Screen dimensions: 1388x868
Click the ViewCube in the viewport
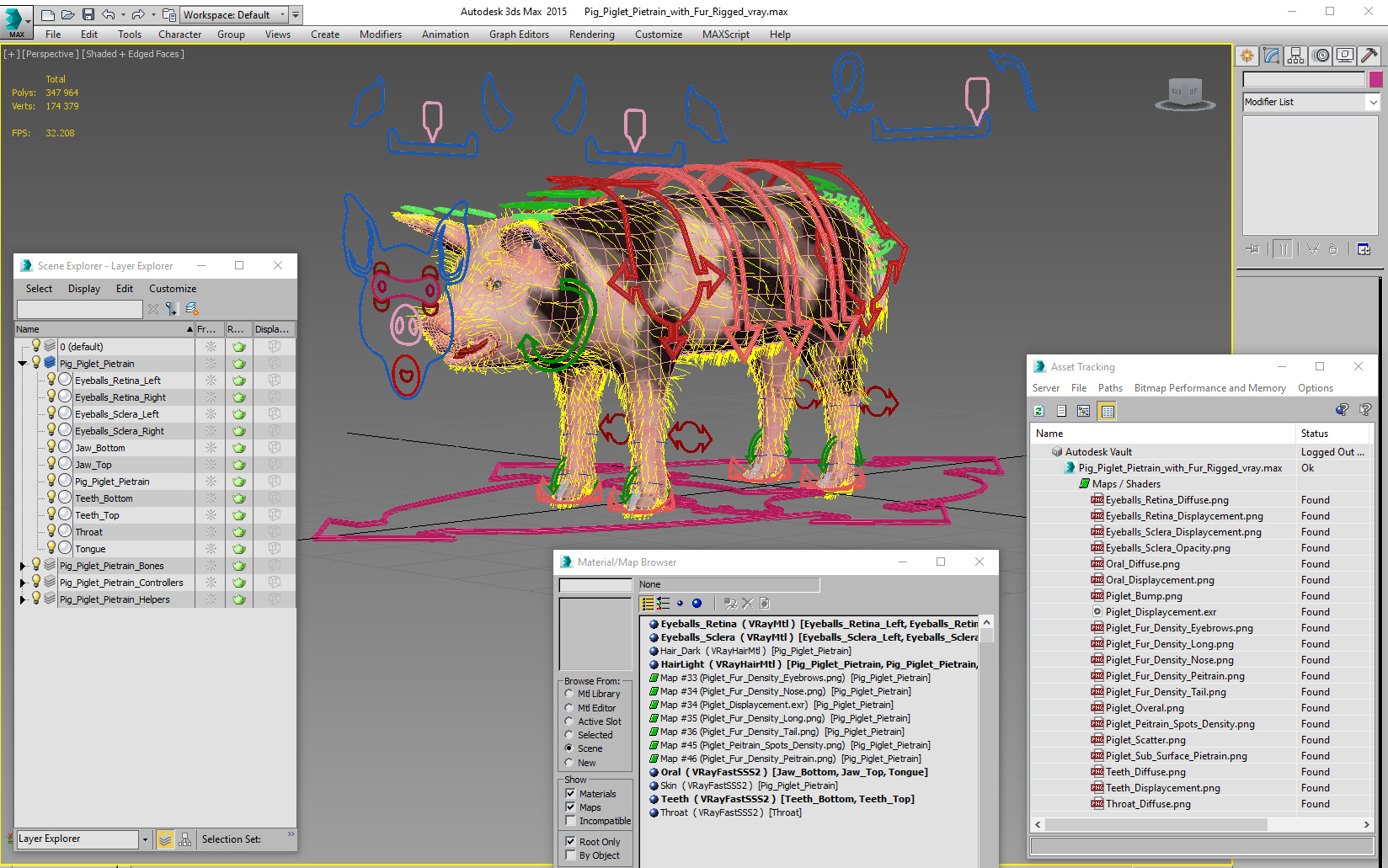[1185, 93]
